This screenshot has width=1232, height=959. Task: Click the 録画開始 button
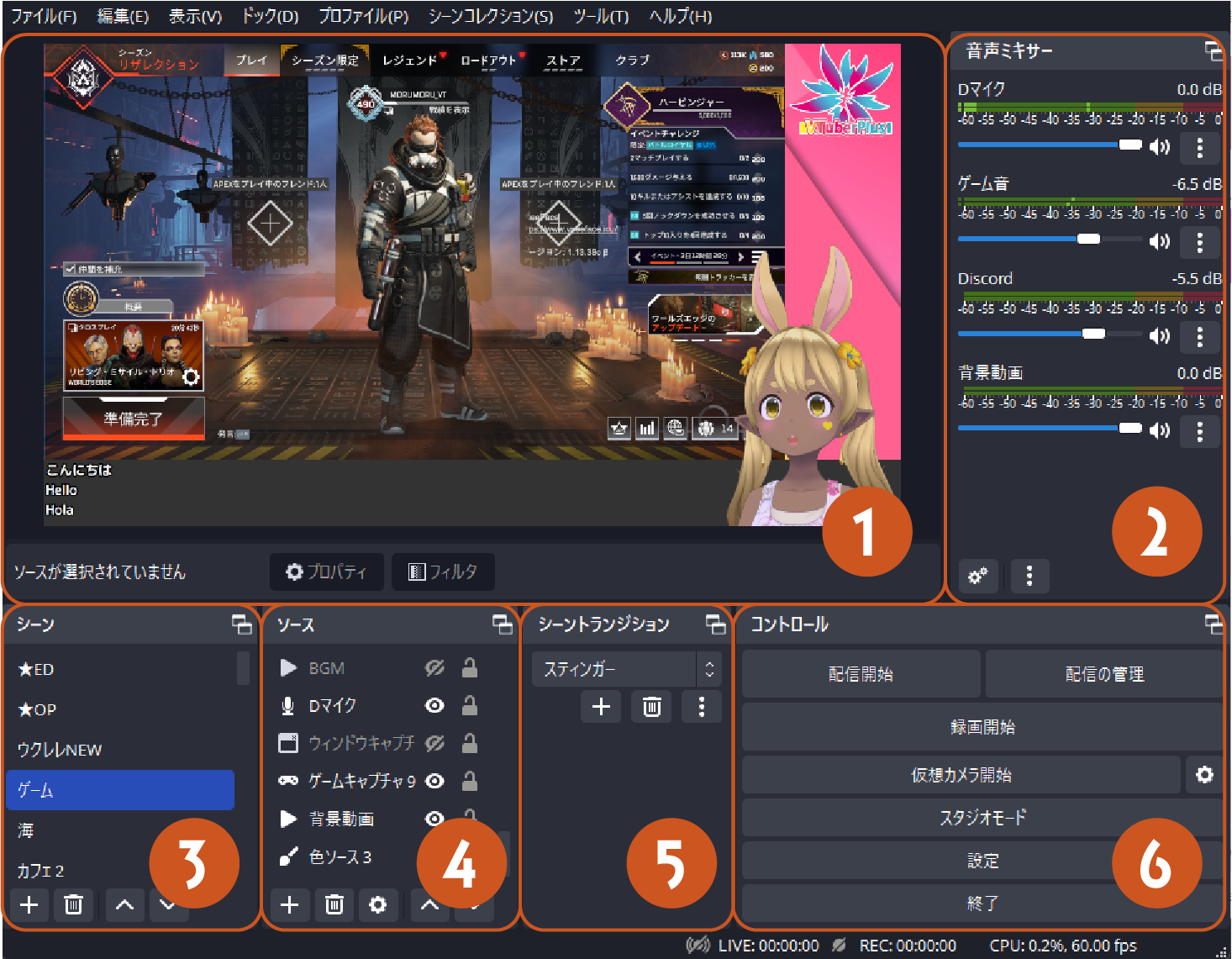pos(982,727)
